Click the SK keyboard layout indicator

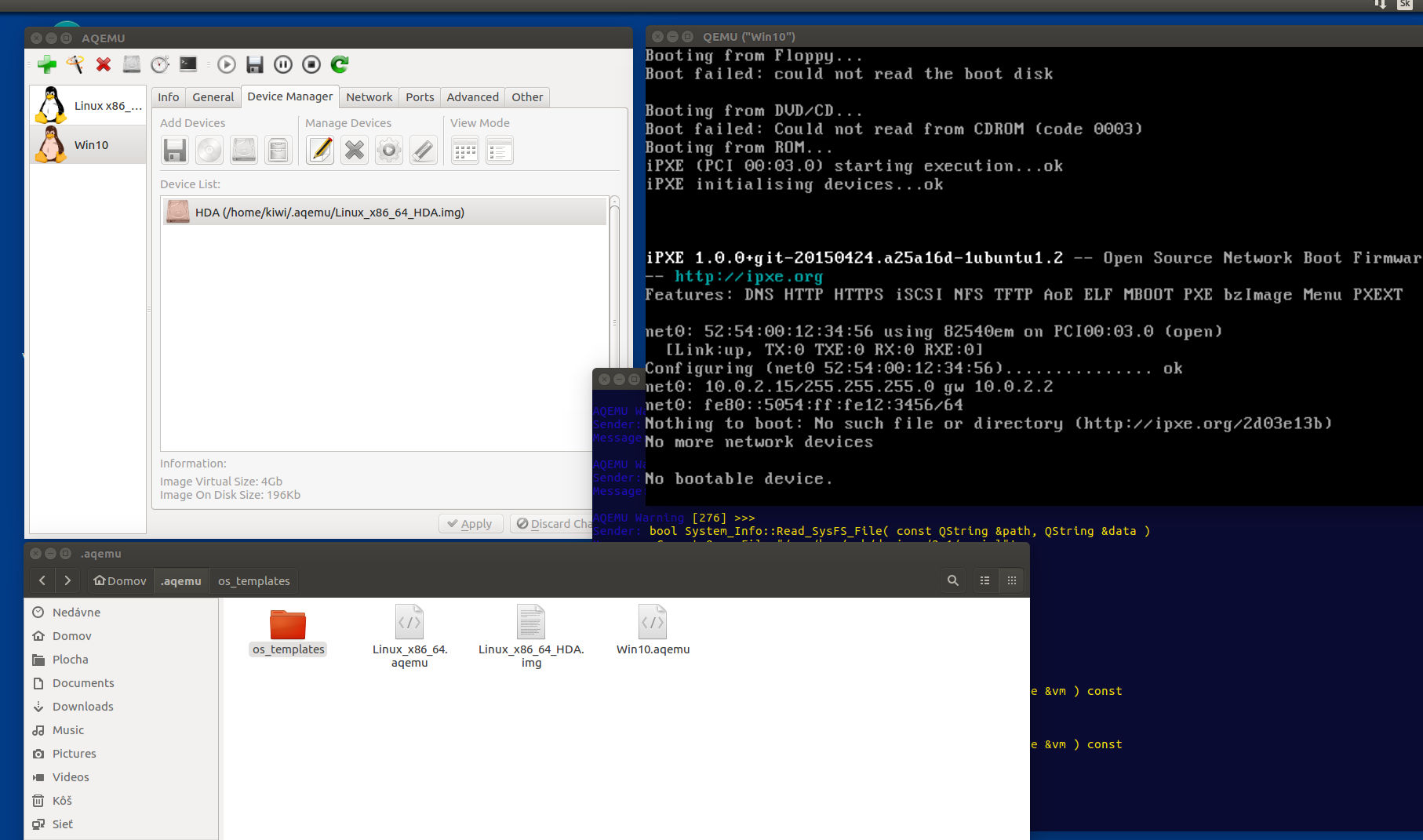(x=1405, y=5)
